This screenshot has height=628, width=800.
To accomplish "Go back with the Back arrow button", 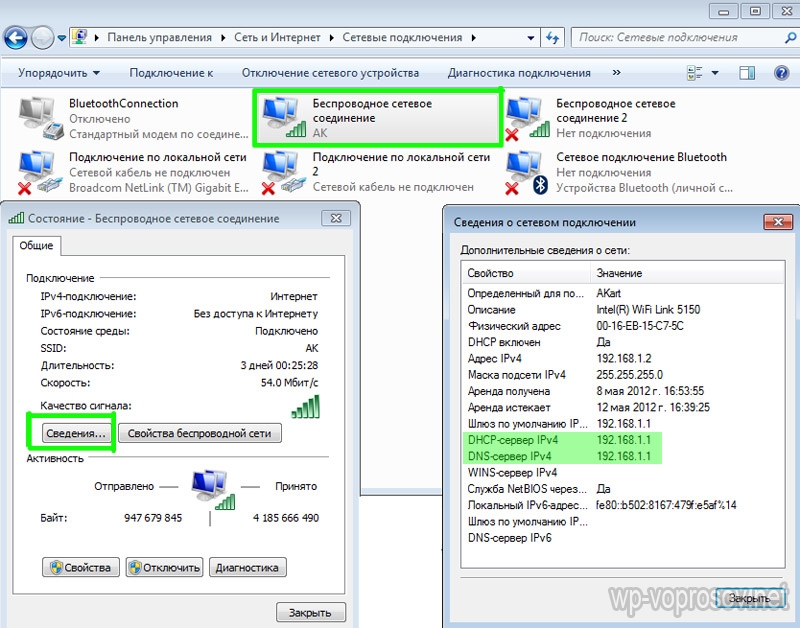I will tap(15, 38).
